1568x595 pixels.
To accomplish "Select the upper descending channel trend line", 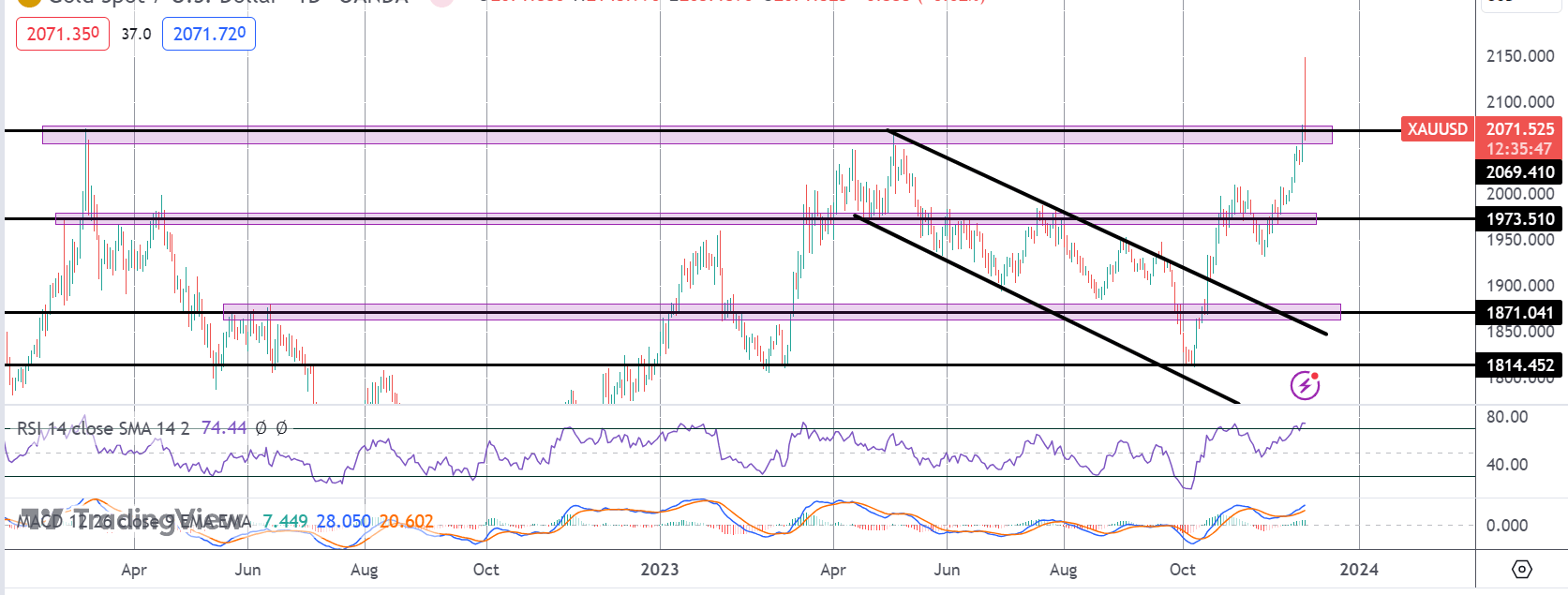I will click(x=1106, y=231).
